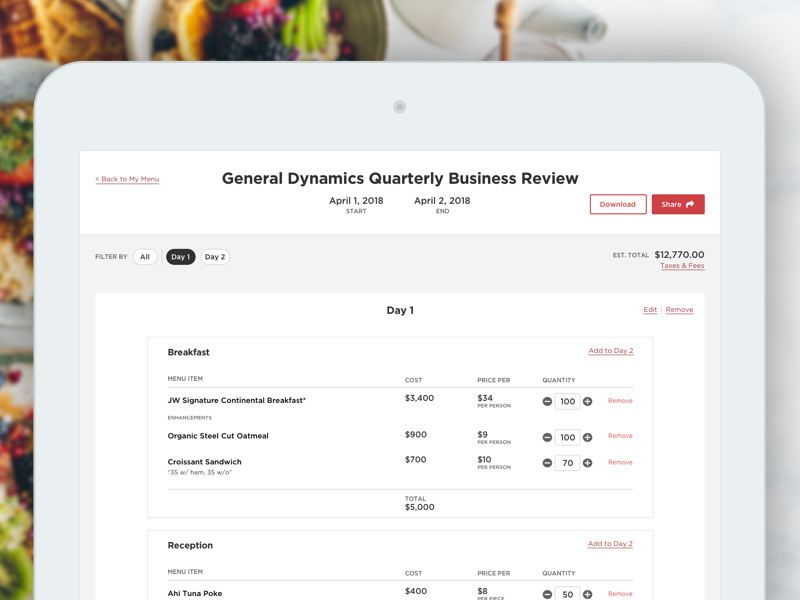This screenshot has width=800, height=600.
Task: Go back to My Menu
Action: coord(127,179)
